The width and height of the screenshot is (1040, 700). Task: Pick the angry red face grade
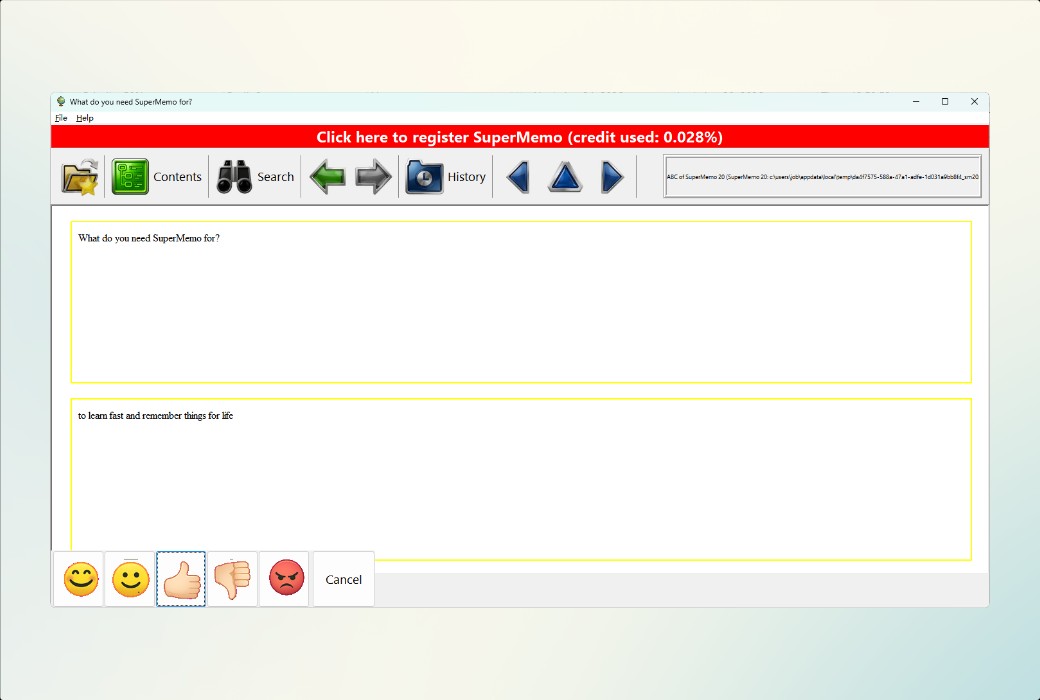[285, 579]
